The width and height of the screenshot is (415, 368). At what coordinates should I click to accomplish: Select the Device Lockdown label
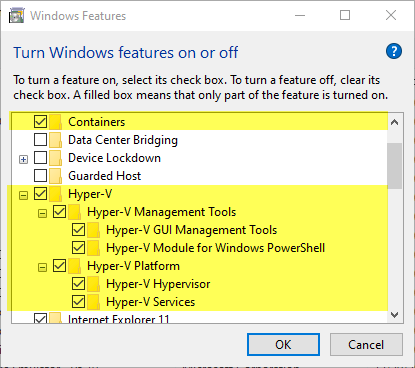tap(114, 158)
